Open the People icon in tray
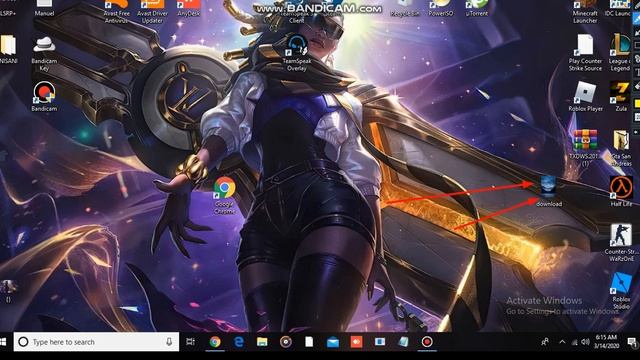The width and height of the screenshot is (640, 360). 545,342
